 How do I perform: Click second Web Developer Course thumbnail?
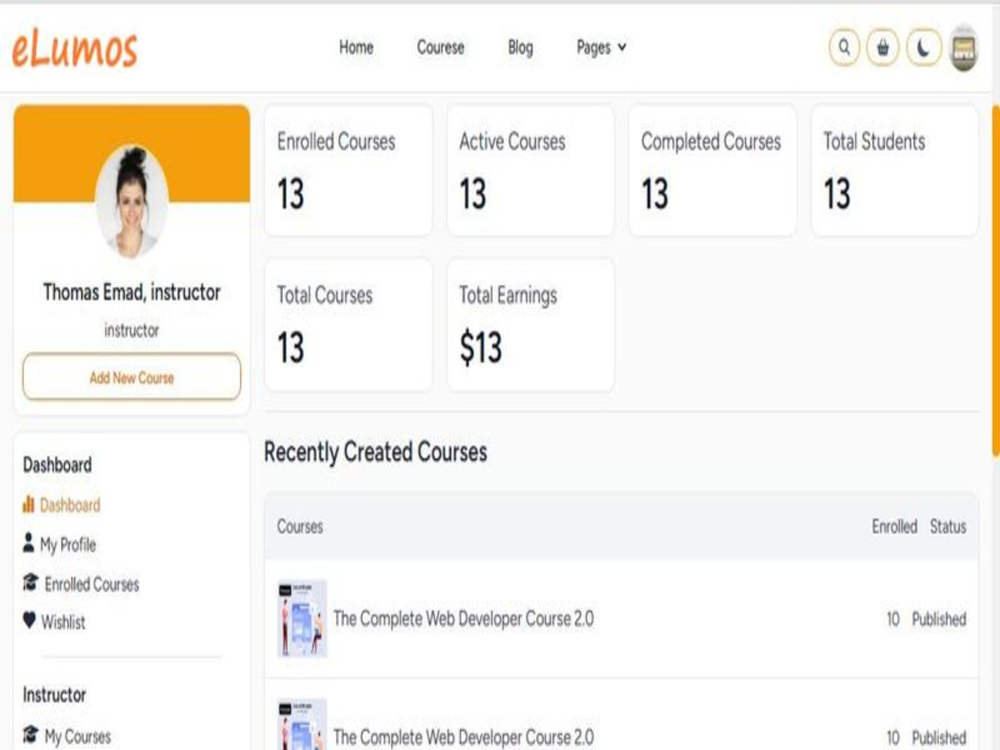click(302, 725)
